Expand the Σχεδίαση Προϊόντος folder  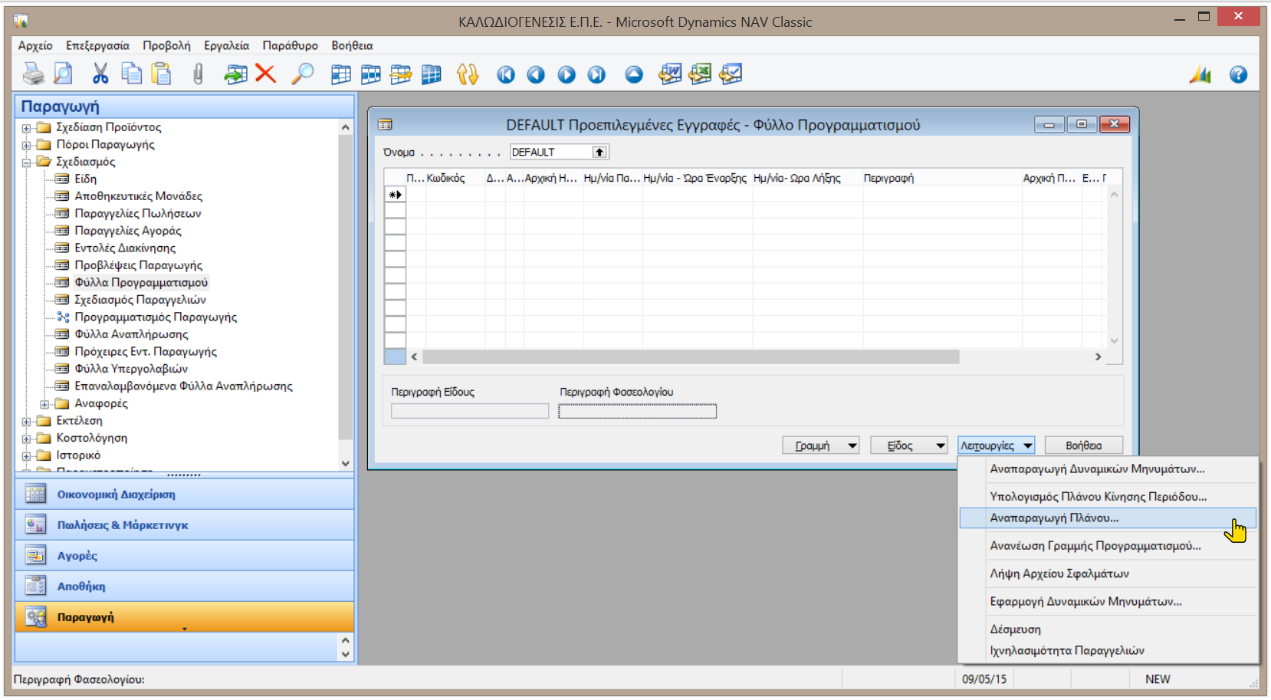(x=26, y=128)
